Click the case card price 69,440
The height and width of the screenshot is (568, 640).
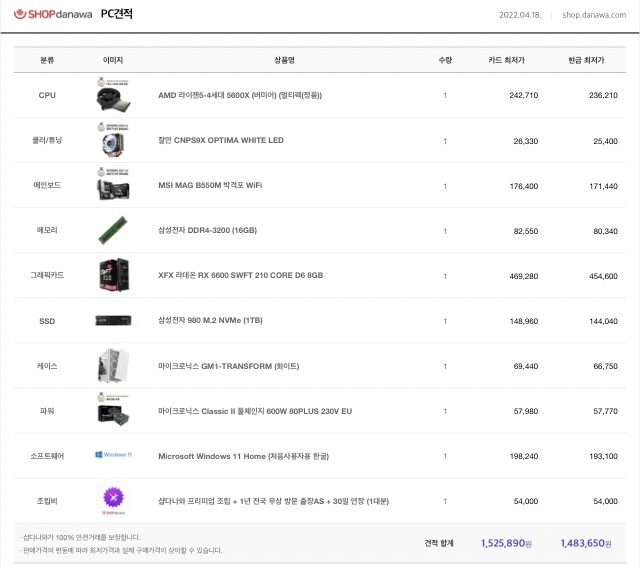[526, 366]
